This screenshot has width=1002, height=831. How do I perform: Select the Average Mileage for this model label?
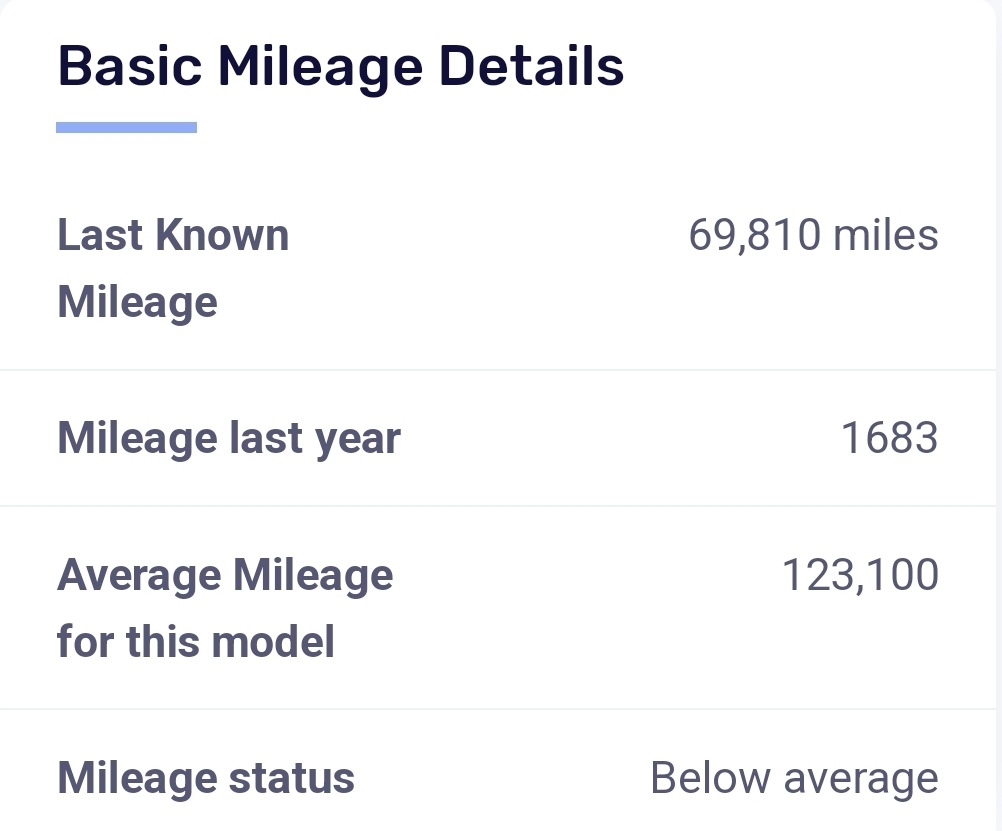[x=225, y=608]
